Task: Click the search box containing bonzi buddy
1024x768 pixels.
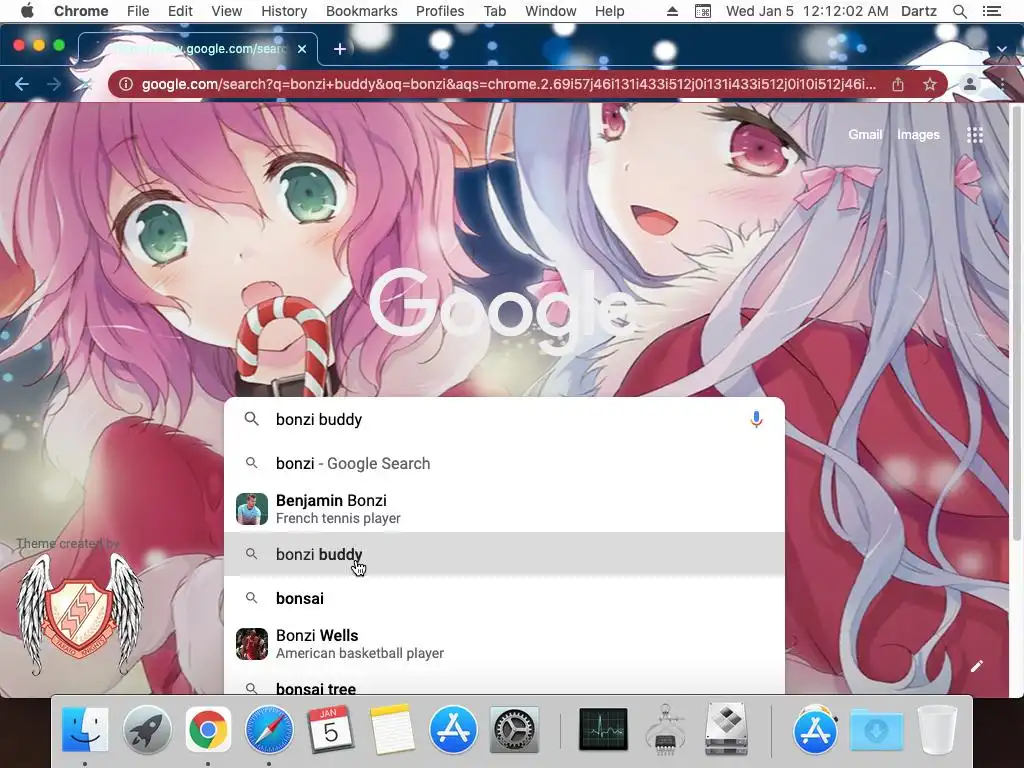Action: click(x=504, y=419)
